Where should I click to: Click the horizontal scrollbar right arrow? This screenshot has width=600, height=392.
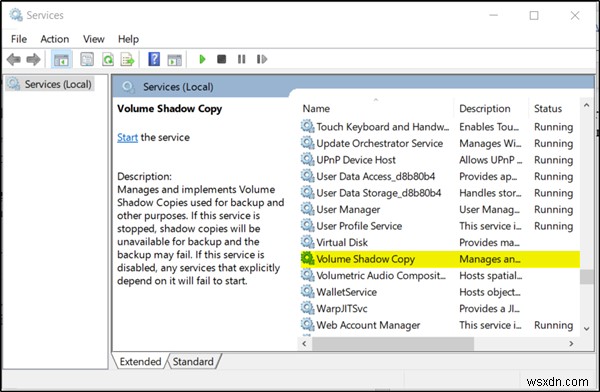pyautogui.click(x=571, y=343)
